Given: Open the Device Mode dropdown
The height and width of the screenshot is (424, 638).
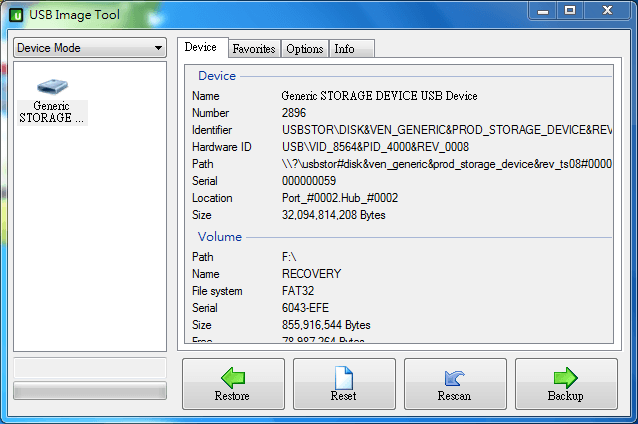Looking at the screenshot, I should [90, 48].
